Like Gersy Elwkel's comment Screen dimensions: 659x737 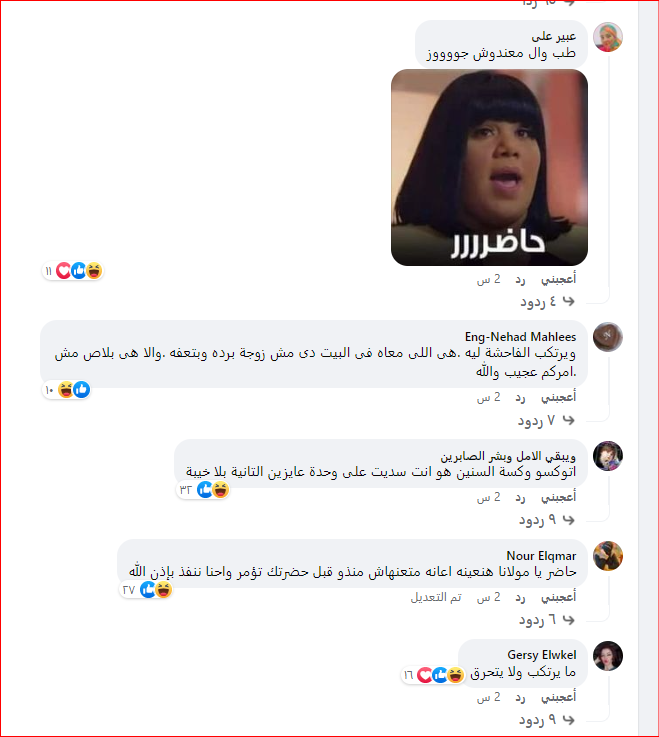[558, 697]
